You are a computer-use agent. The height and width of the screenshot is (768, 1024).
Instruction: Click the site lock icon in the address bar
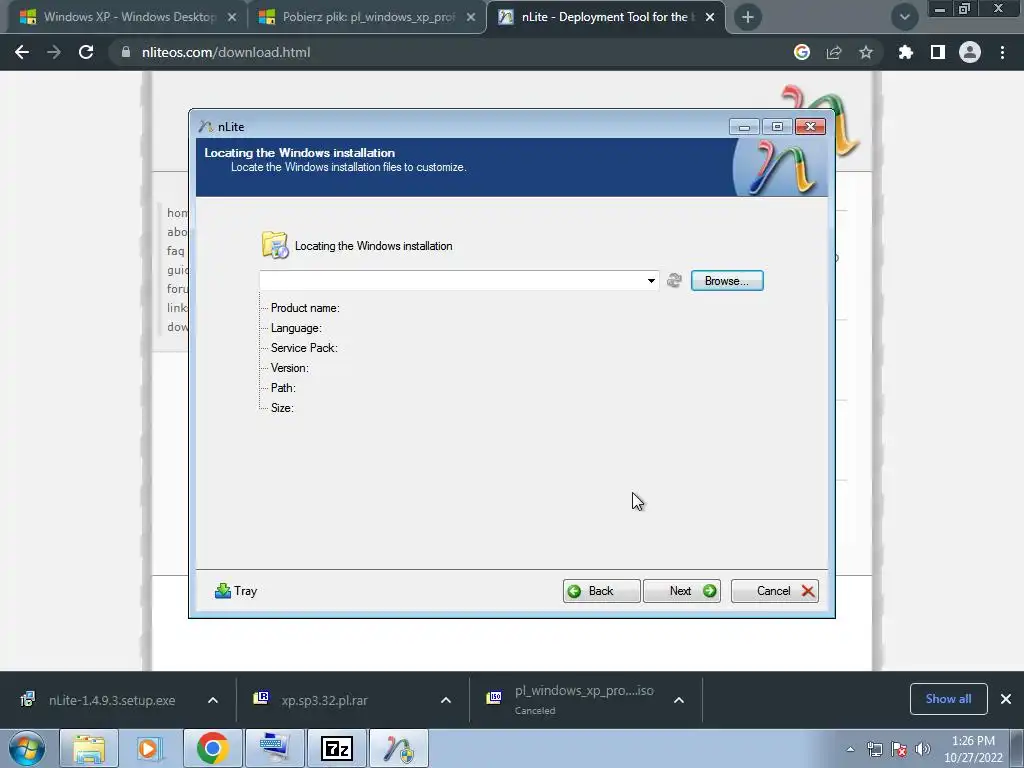(126, 52)
